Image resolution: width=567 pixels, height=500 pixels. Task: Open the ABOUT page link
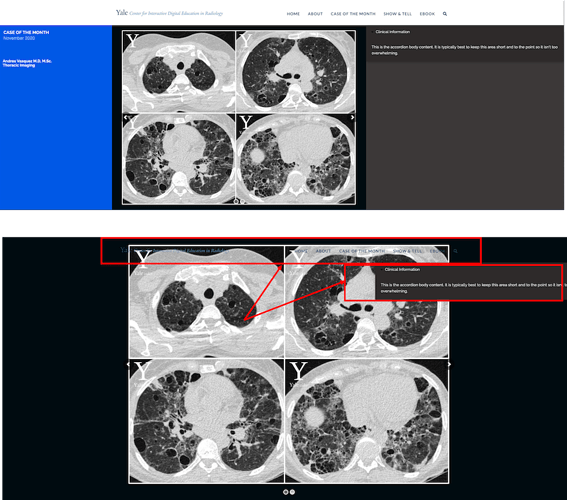tap(315, 14)
